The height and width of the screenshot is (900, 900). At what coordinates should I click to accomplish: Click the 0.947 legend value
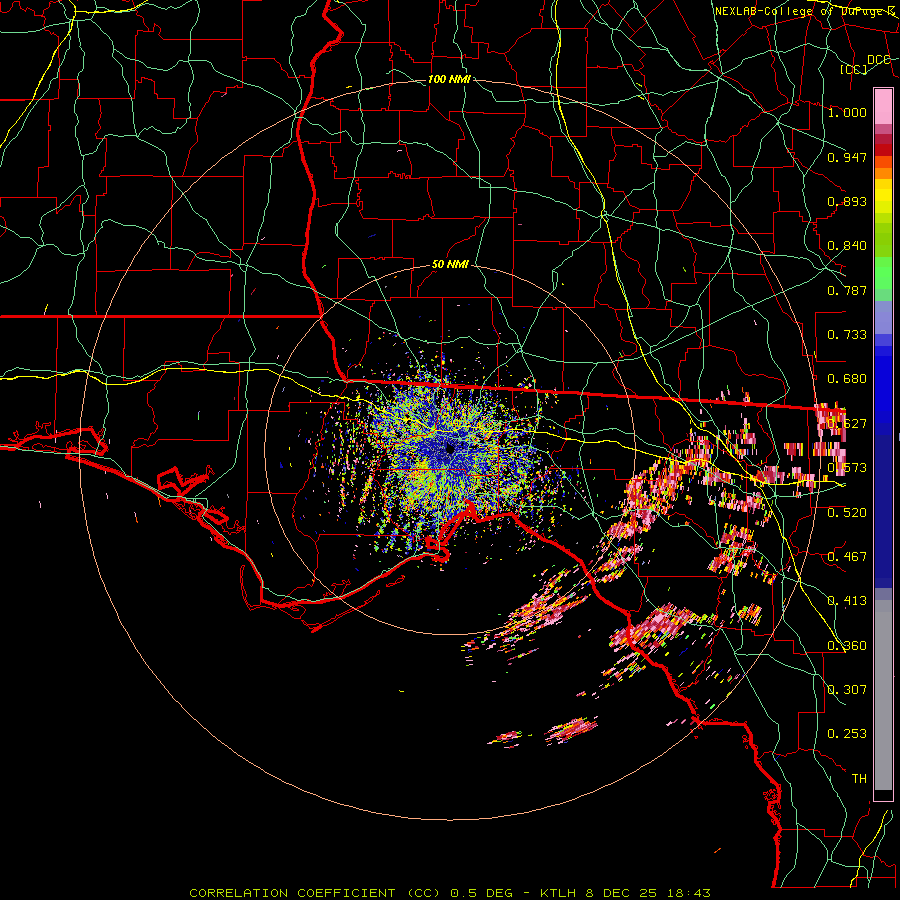pos(847,157)
